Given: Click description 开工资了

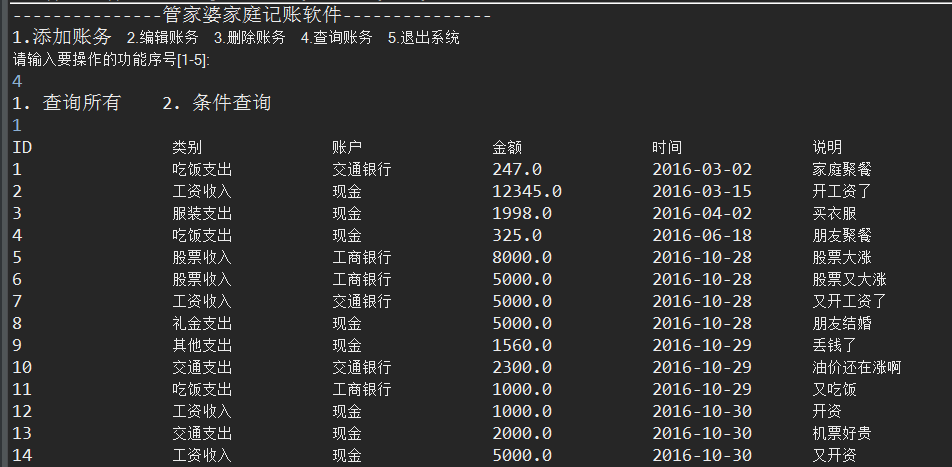Looking at the screenshot, I should (x=842, y=191).
